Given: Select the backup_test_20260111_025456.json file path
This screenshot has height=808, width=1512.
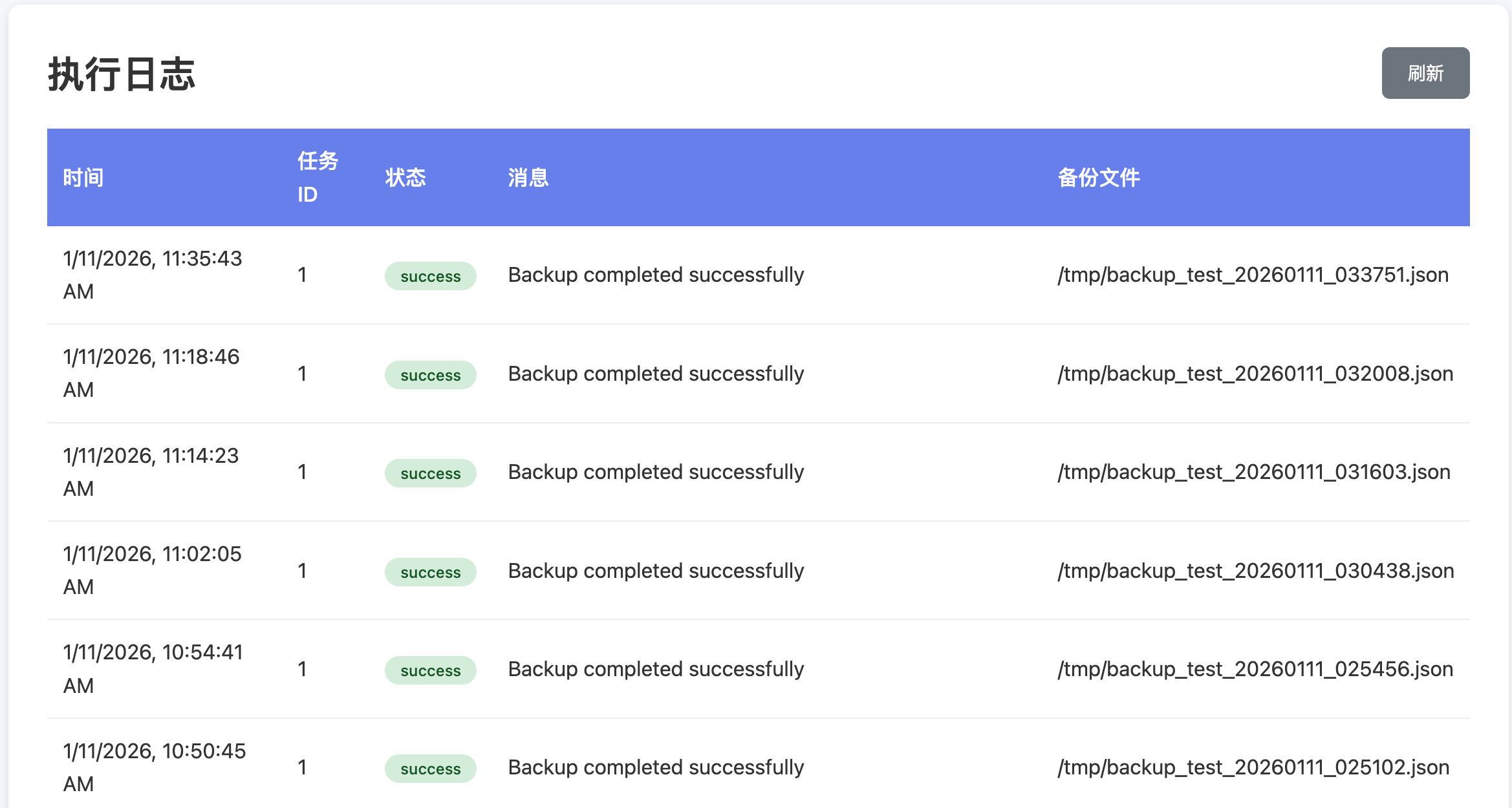Looking at the screenshot, I should click(1255, 669).
